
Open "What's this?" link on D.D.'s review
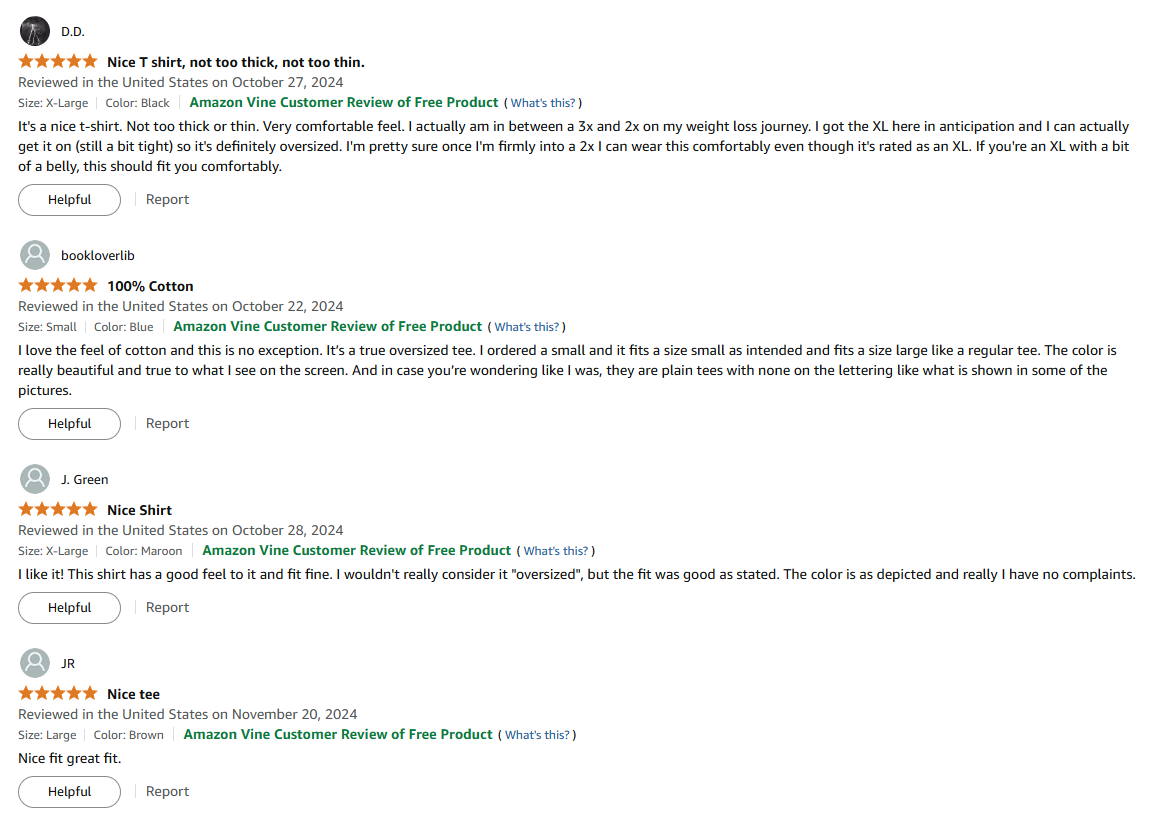[x=543, y=103]
